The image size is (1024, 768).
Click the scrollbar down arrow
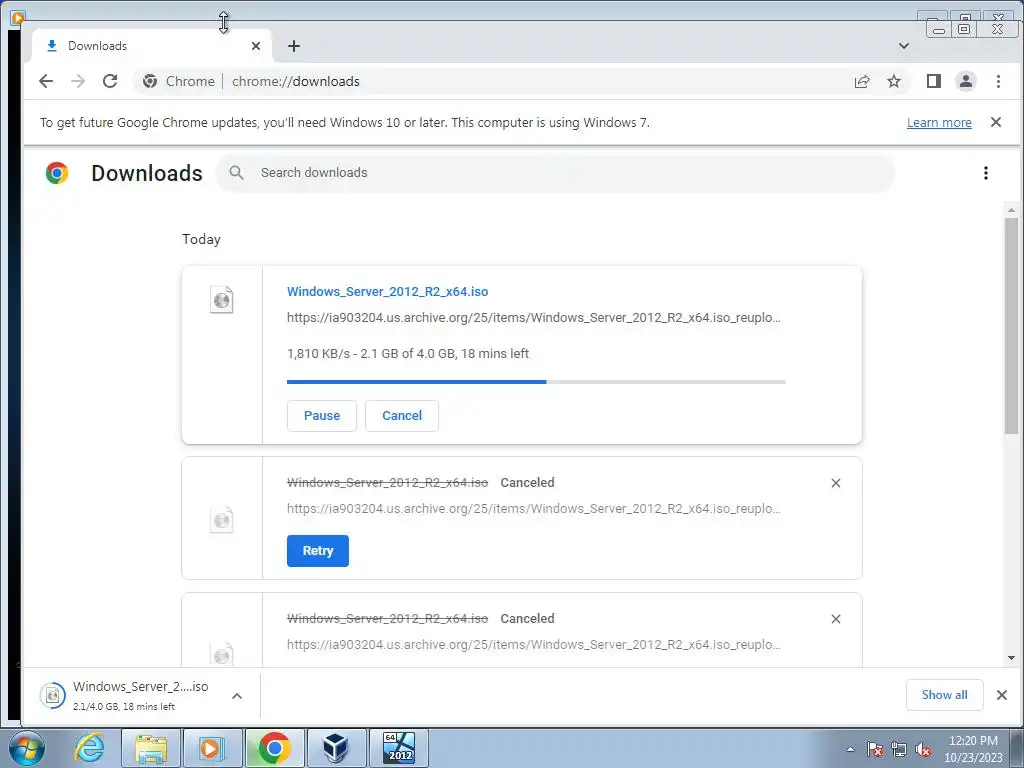1011,658
